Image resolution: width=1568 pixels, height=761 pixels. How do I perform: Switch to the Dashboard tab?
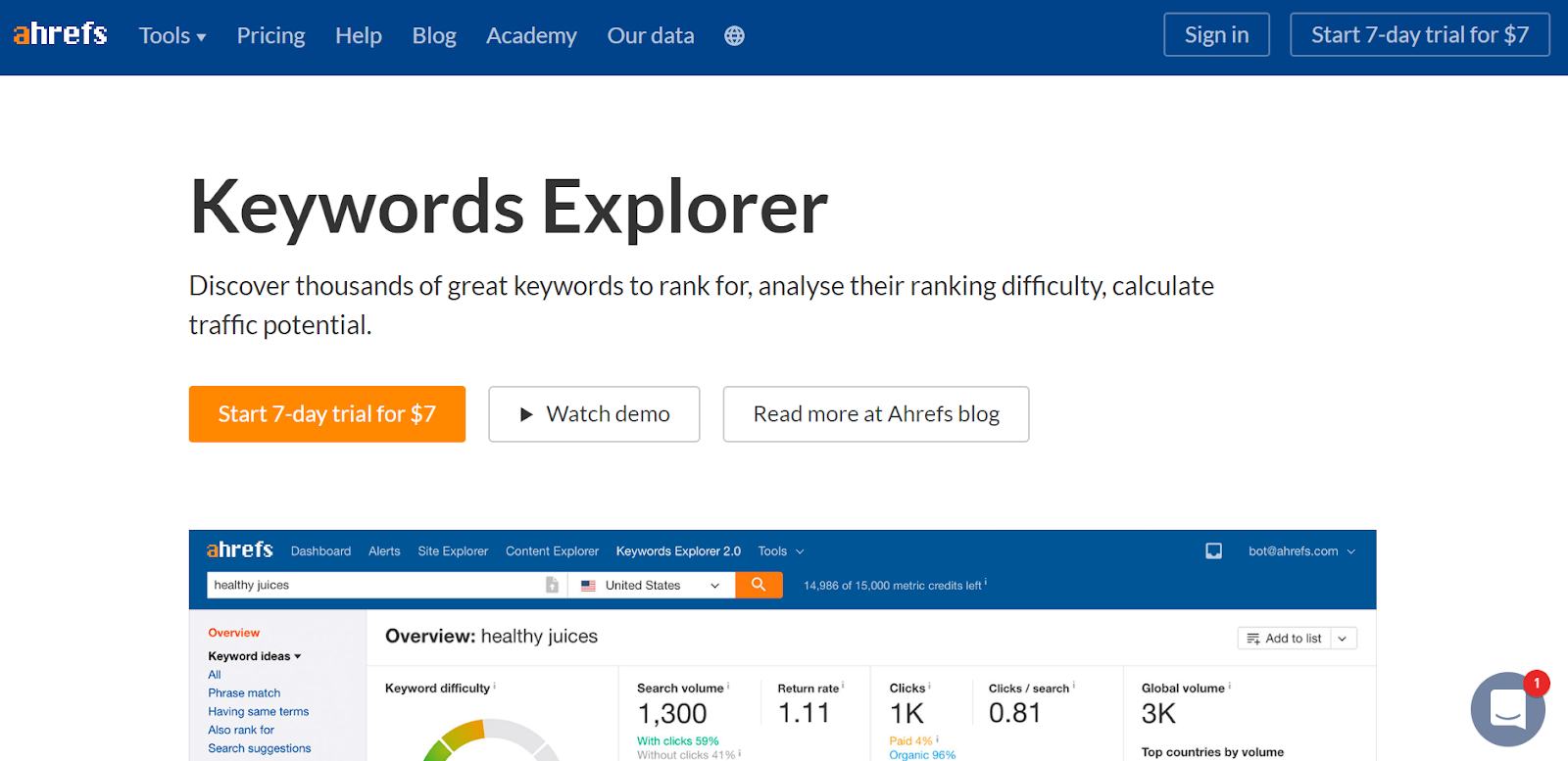point(320,551)
